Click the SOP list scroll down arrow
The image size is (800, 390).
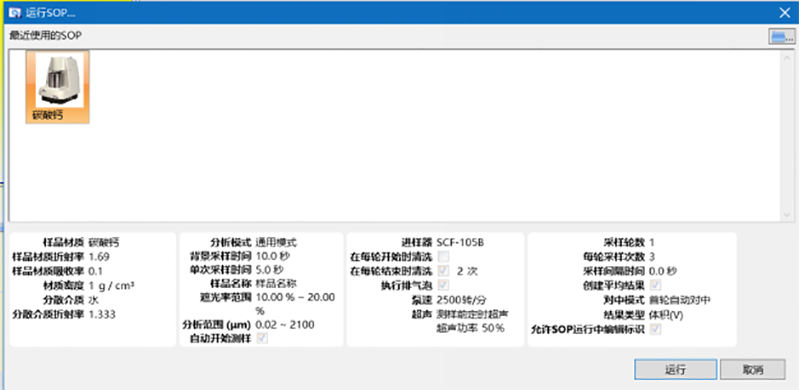click(x=786, y=215)
